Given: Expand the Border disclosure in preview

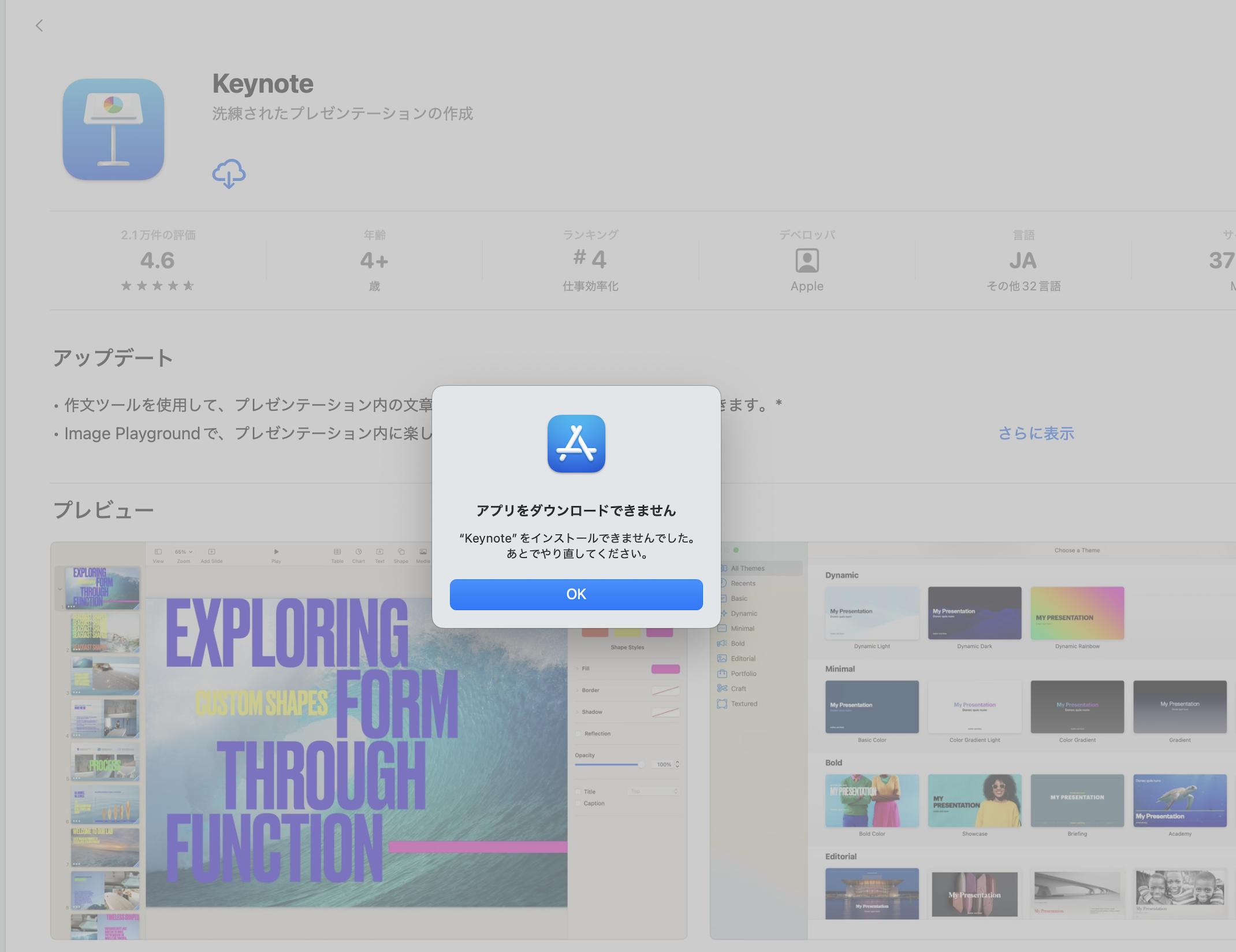Looking at the screenshot, I should (577, 690).
